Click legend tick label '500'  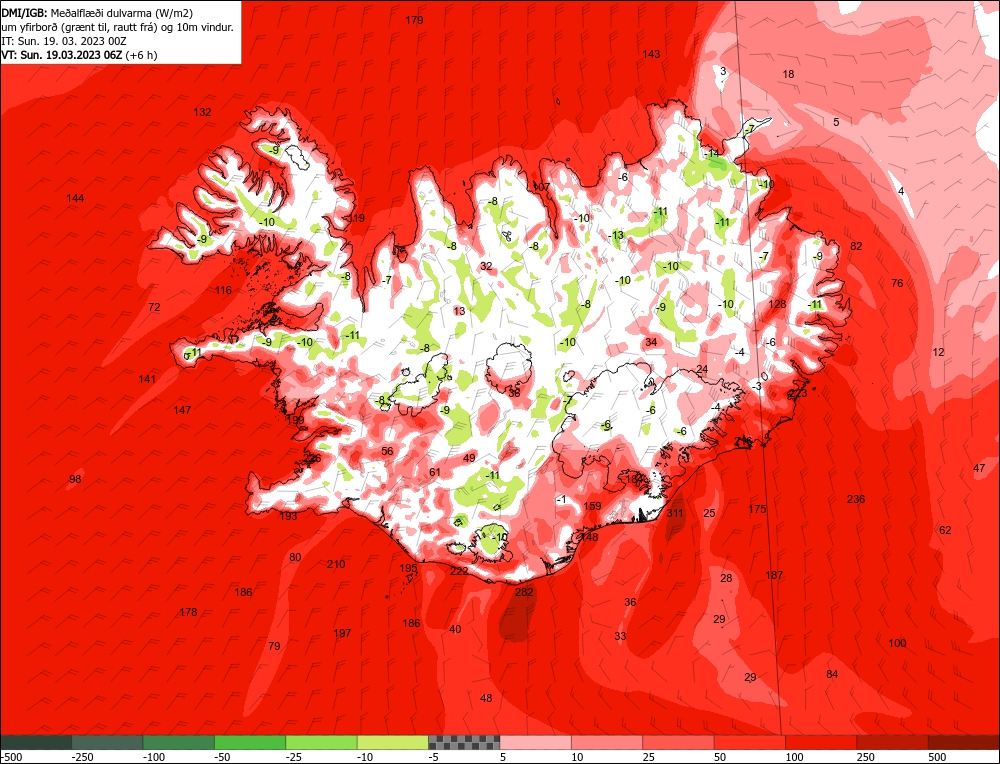tap(938, 757)
